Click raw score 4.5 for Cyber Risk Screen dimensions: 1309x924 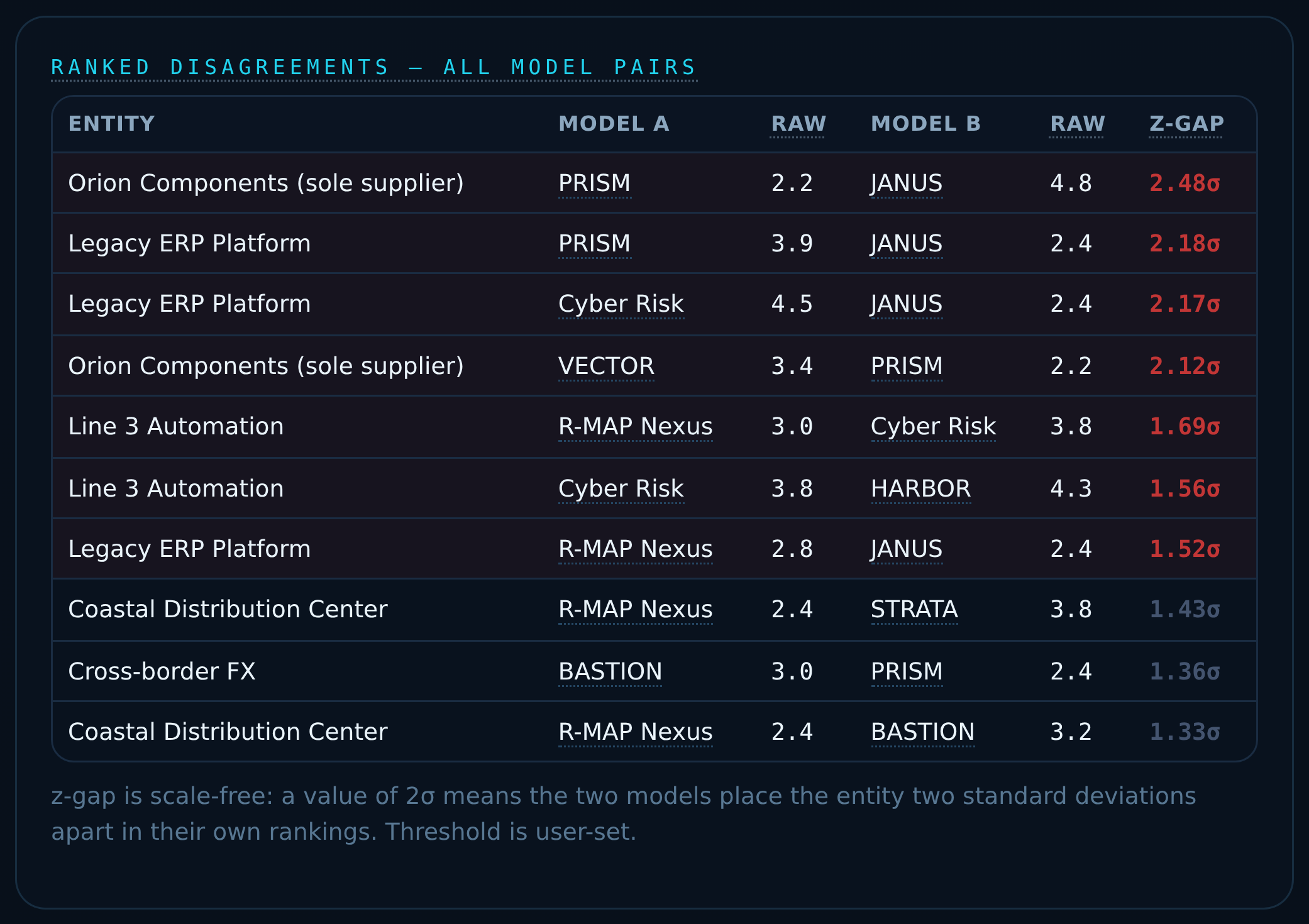tap(792, 304)
